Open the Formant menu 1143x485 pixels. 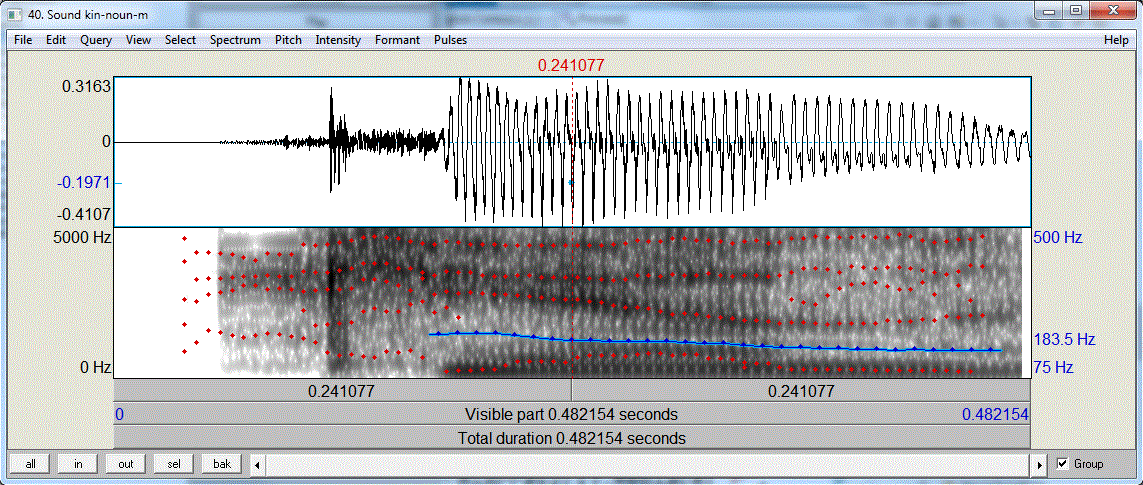click(x=397, y=40)
